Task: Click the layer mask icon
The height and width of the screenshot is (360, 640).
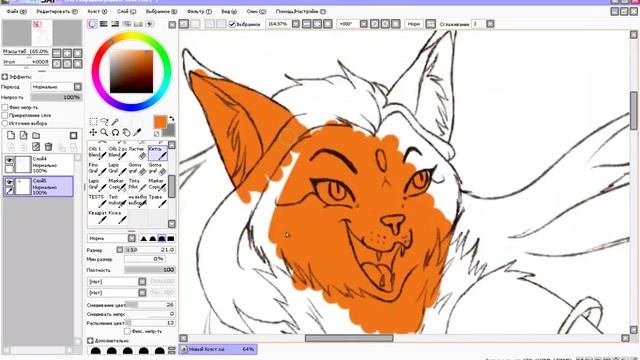Action: [x=73, y=135]
